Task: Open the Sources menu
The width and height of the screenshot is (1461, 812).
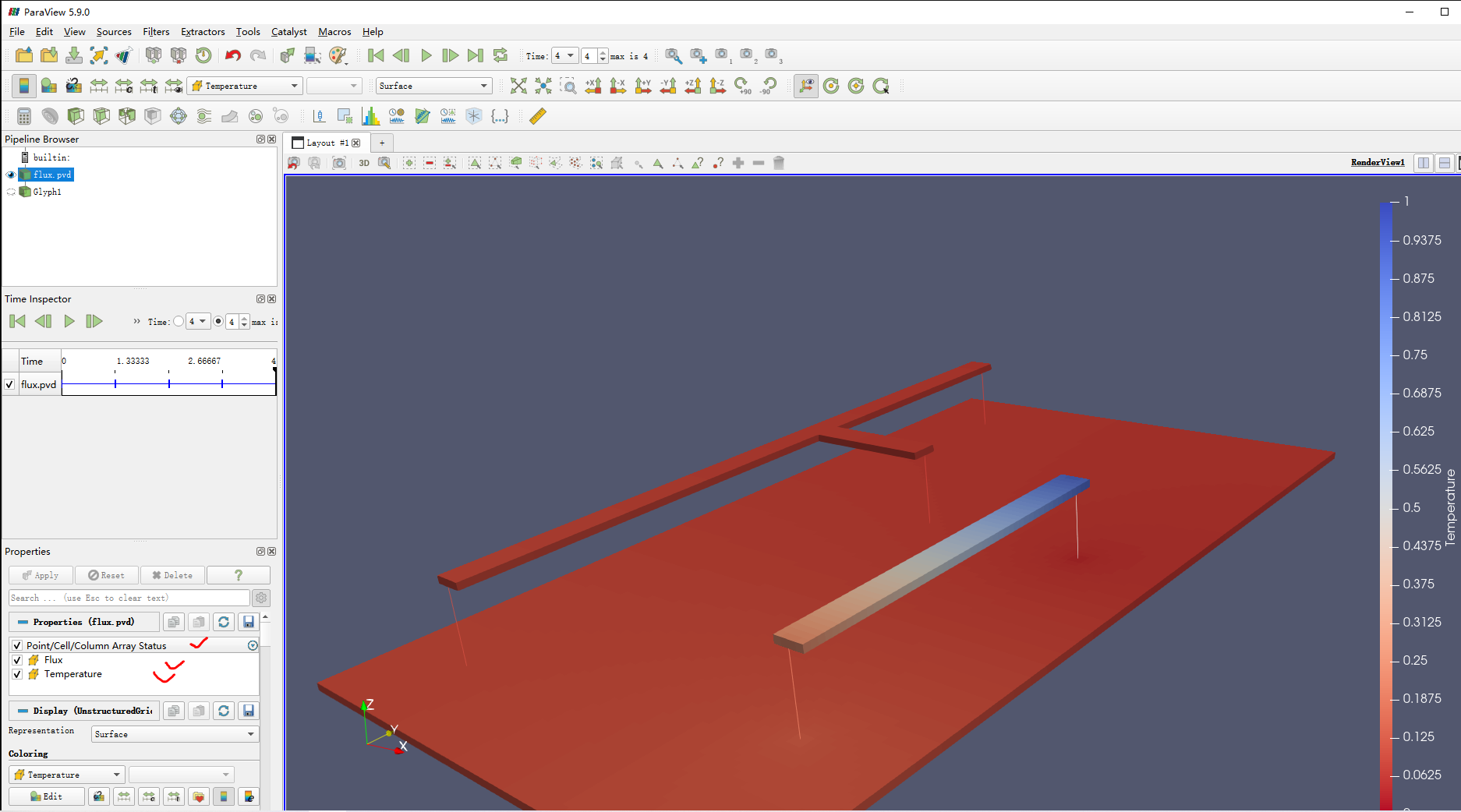Action: (114, 32)
